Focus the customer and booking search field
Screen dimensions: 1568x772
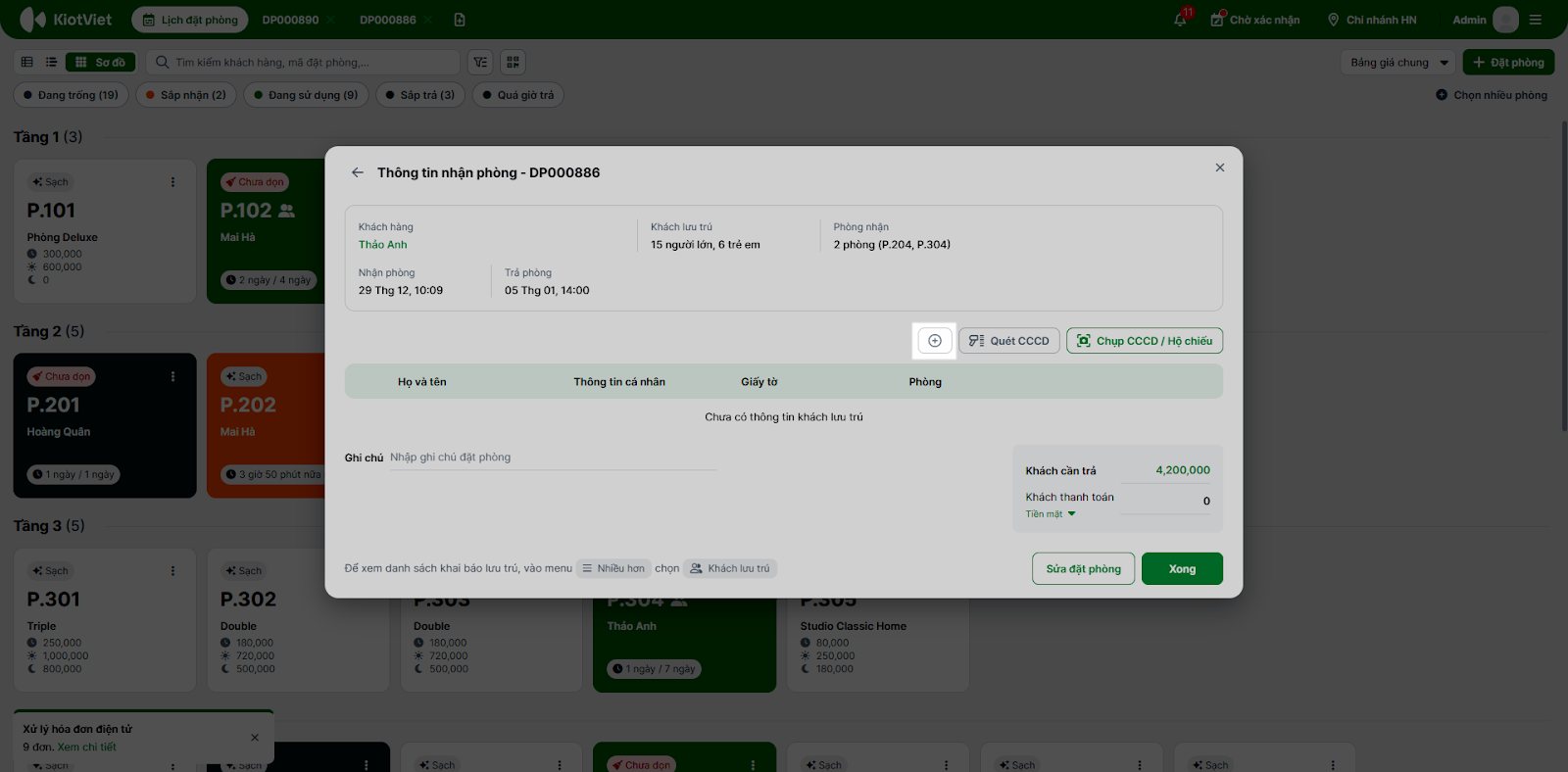pos(303,63)
